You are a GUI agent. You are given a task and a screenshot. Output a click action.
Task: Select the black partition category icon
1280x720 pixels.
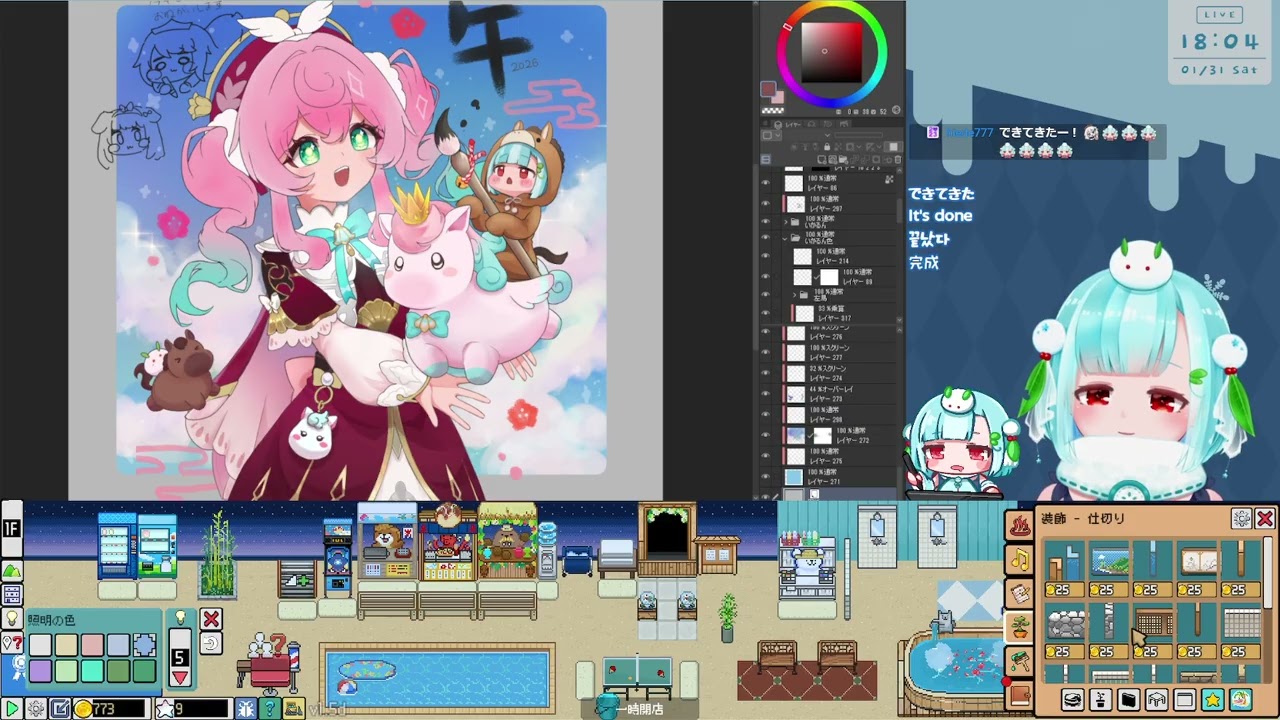point(1129,700)
